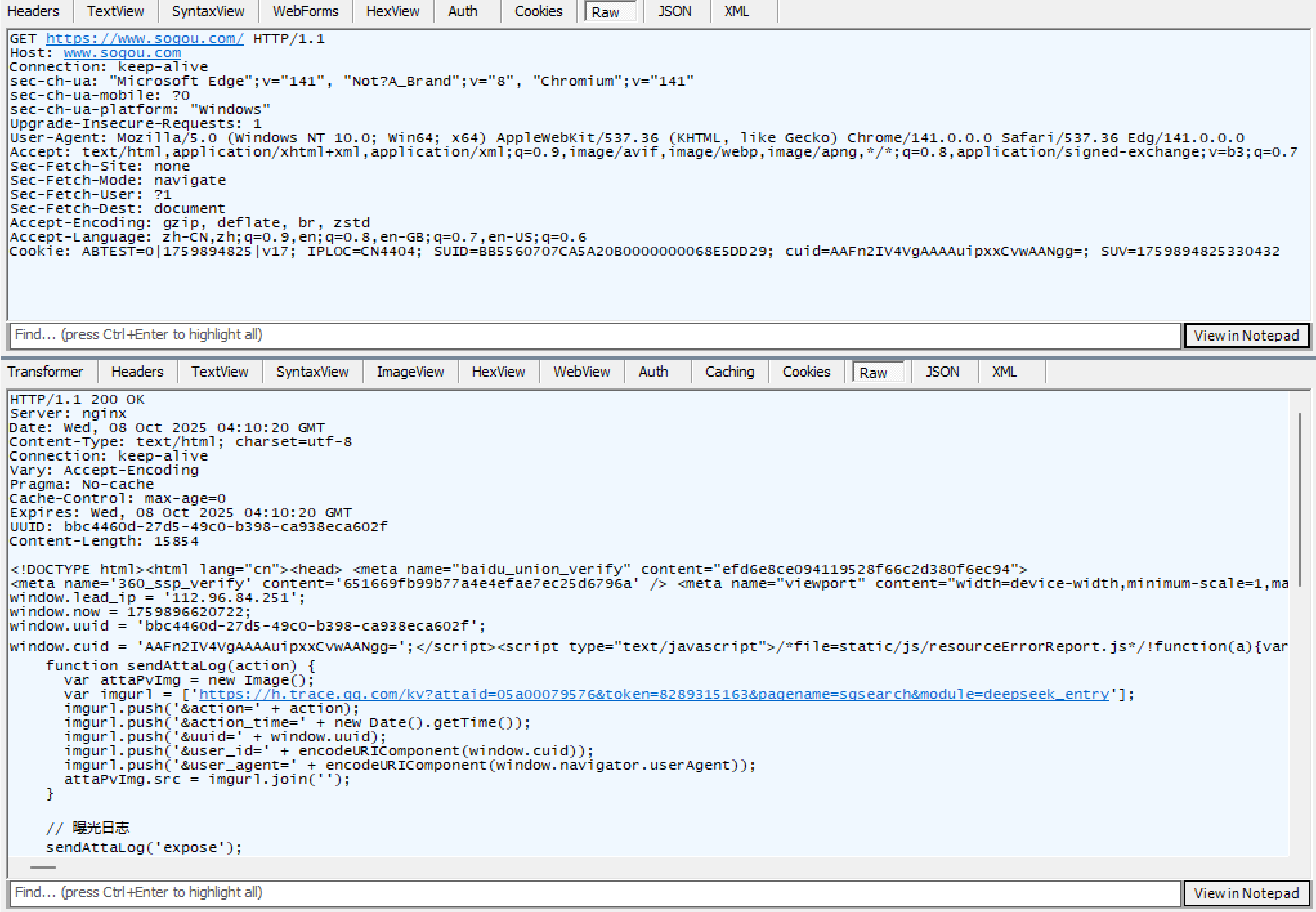Focus the request Find input field
The image size is (1316, 912).
click(x=595, y=335)
